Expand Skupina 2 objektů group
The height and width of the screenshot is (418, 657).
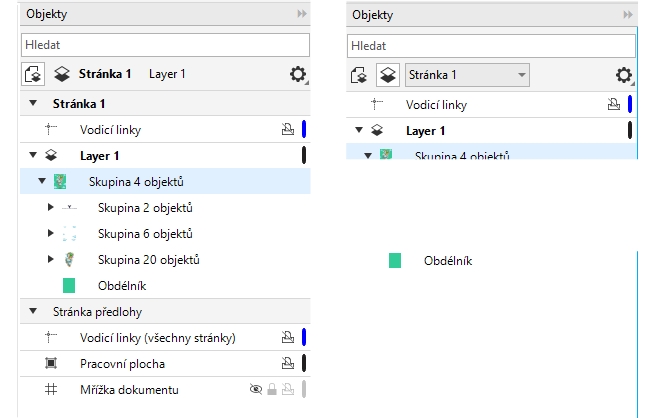[x=52, y=208]
